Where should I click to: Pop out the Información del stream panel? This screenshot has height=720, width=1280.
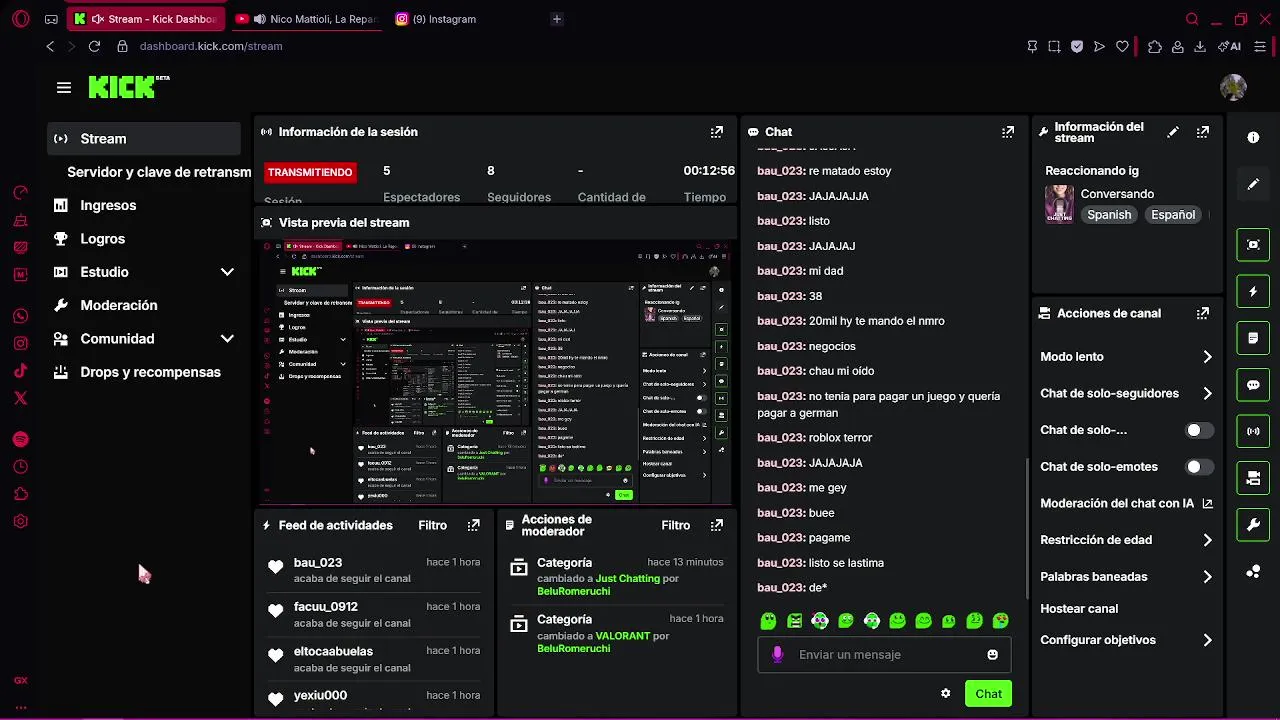(x=1202, y=132)
